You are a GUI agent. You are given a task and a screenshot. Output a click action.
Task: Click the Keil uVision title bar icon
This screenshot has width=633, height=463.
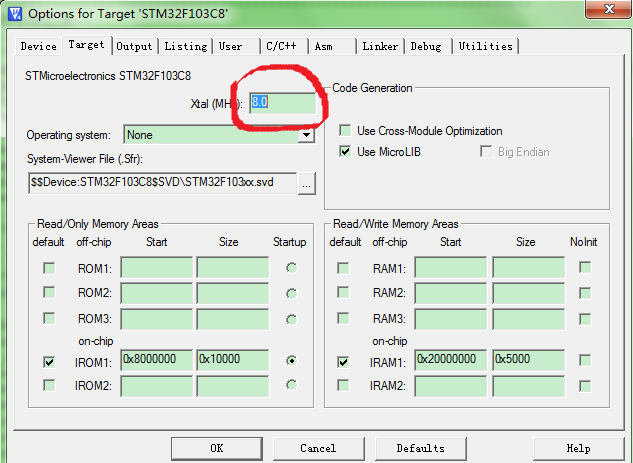(15, 14)
